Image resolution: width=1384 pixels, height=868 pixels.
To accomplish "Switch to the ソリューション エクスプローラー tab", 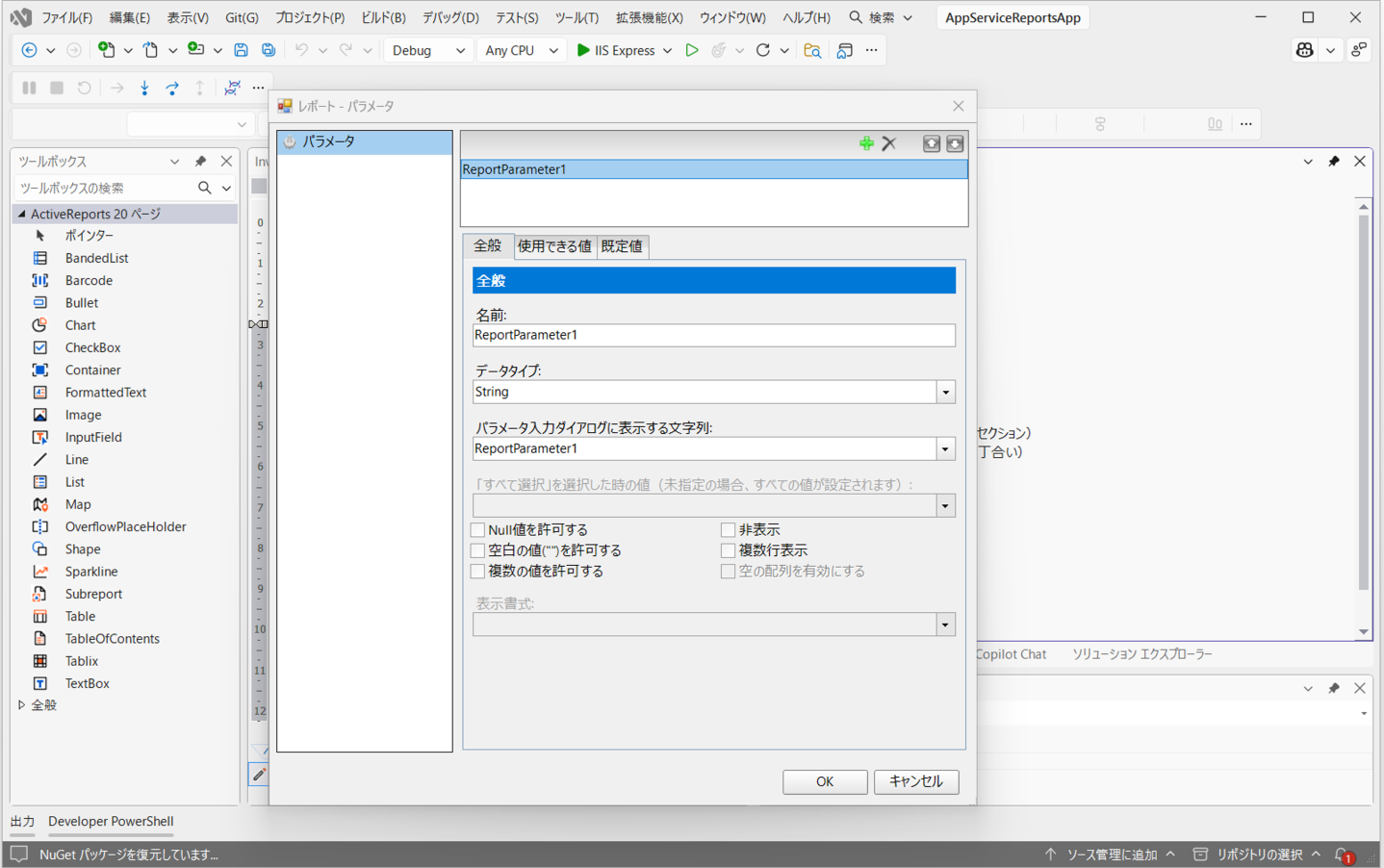I will (x=1142, y=654).
